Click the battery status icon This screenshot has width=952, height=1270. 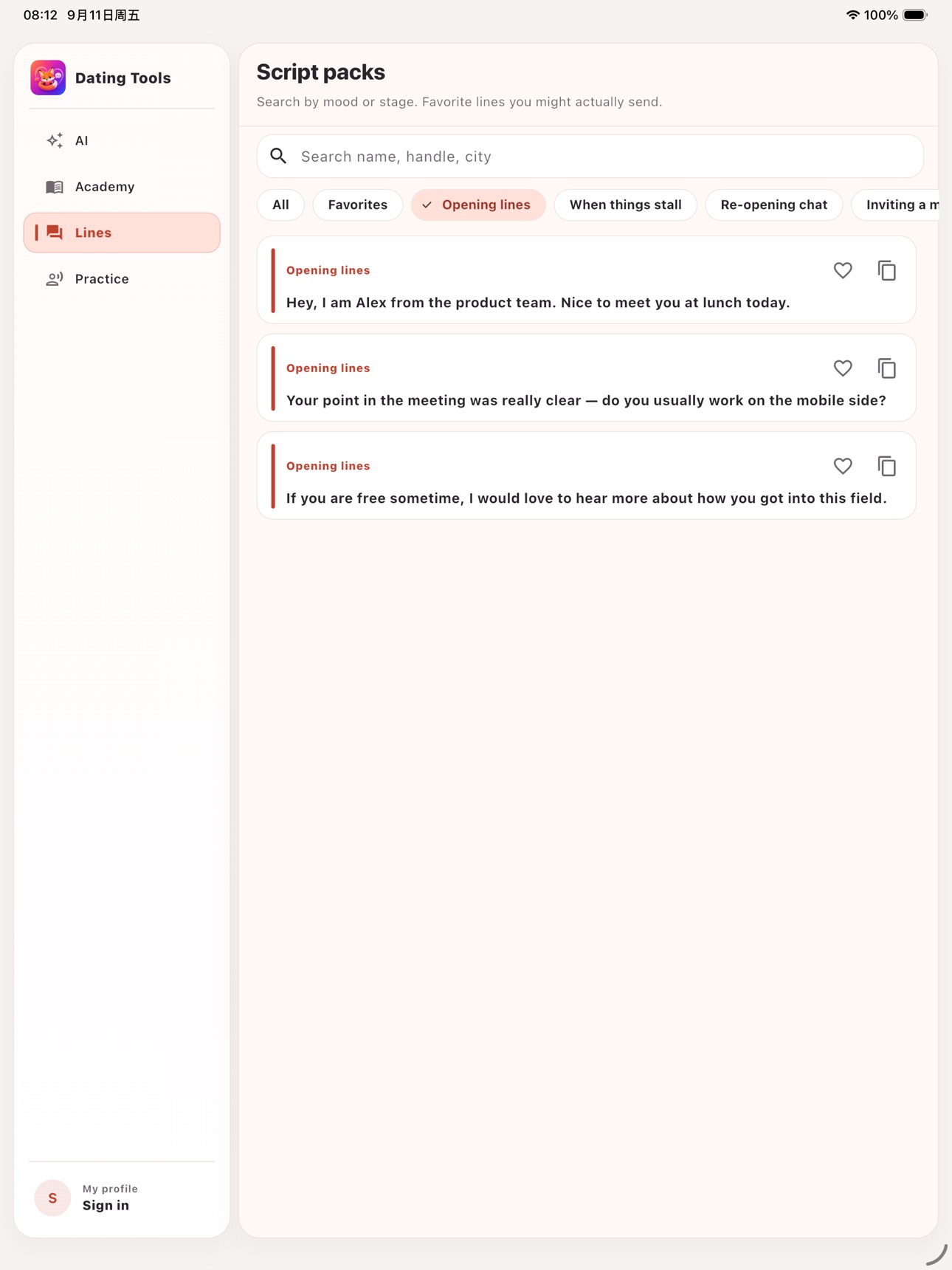click(x=915, y=15)
